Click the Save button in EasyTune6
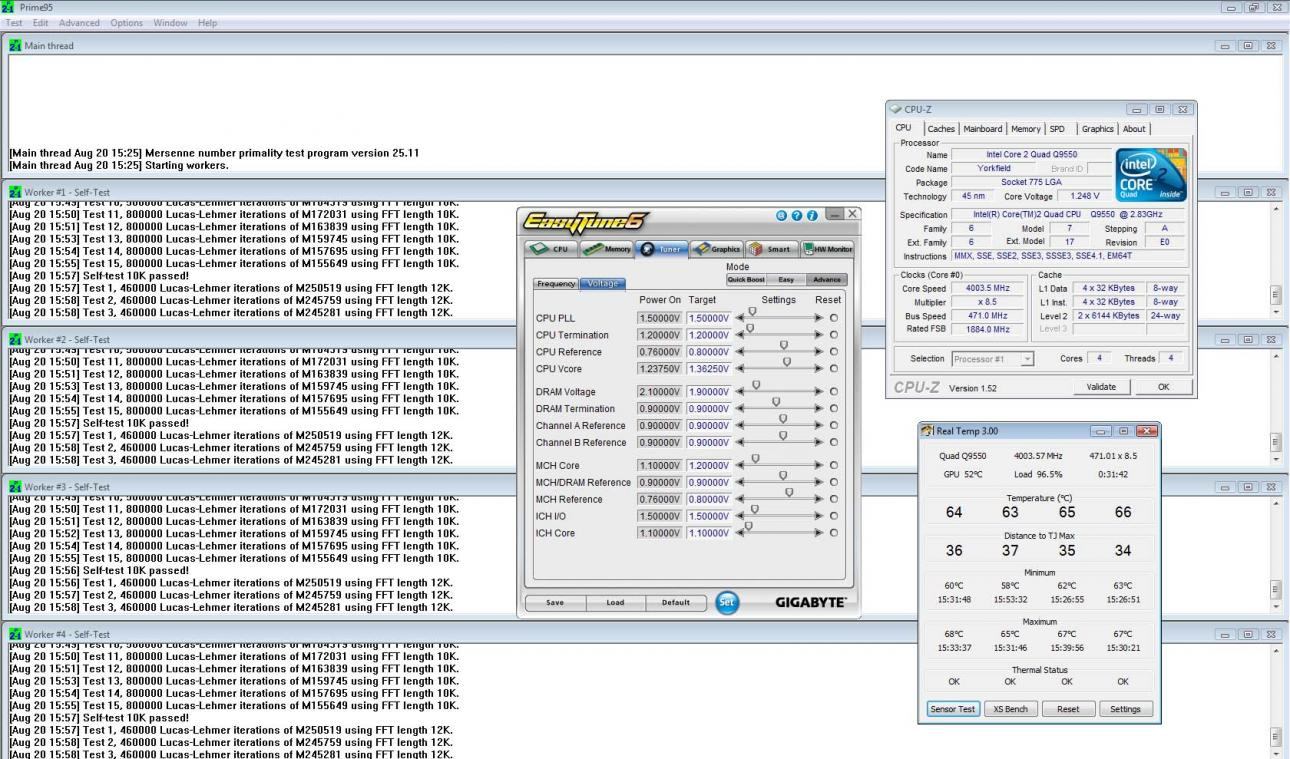The width and height of the screenshot is (1290, 759). pyautogui.click(x=556, y=603)
